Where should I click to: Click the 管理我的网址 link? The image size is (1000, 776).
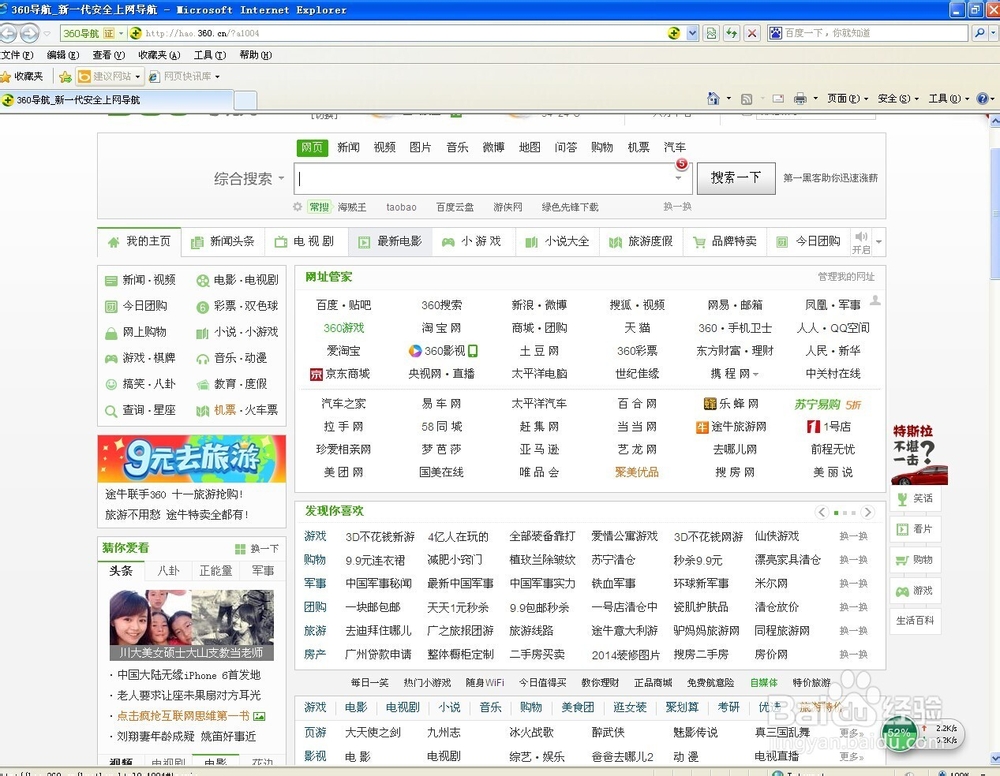coord(846,277)
